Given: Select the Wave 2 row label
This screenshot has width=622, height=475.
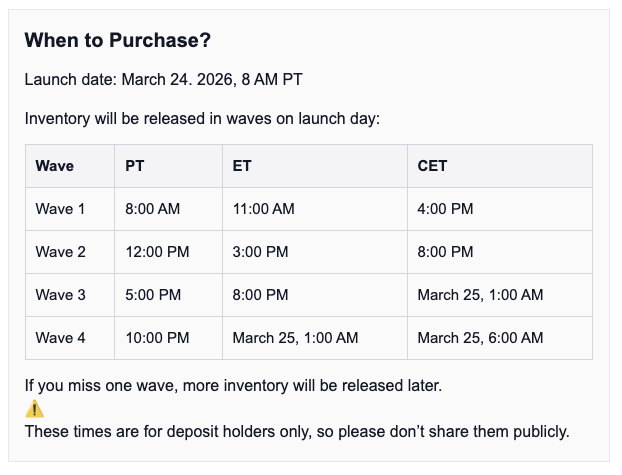Looking at the screenshot, I should pos(61,252).
